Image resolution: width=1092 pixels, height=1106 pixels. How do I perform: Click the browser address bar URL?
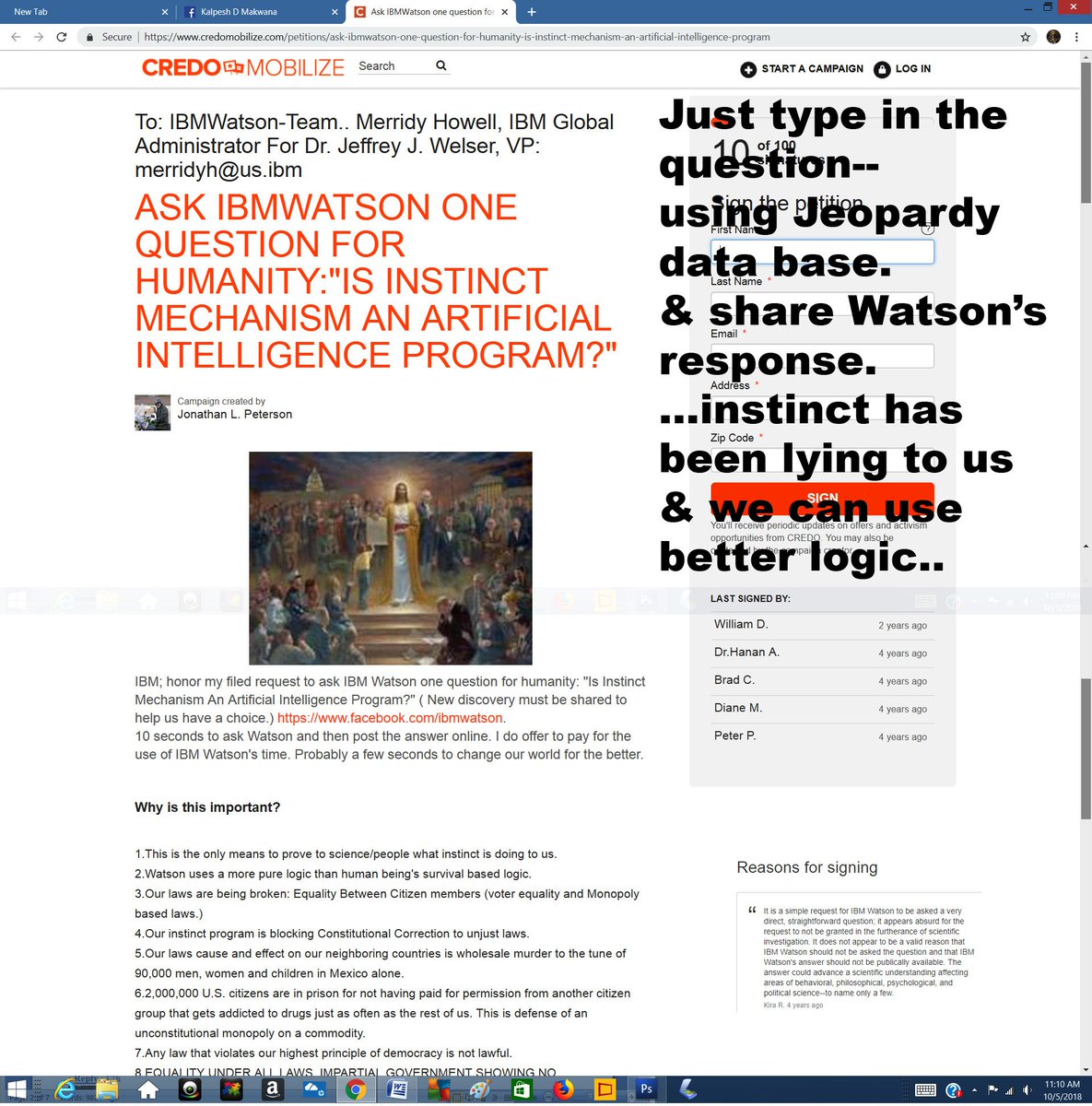457,37
